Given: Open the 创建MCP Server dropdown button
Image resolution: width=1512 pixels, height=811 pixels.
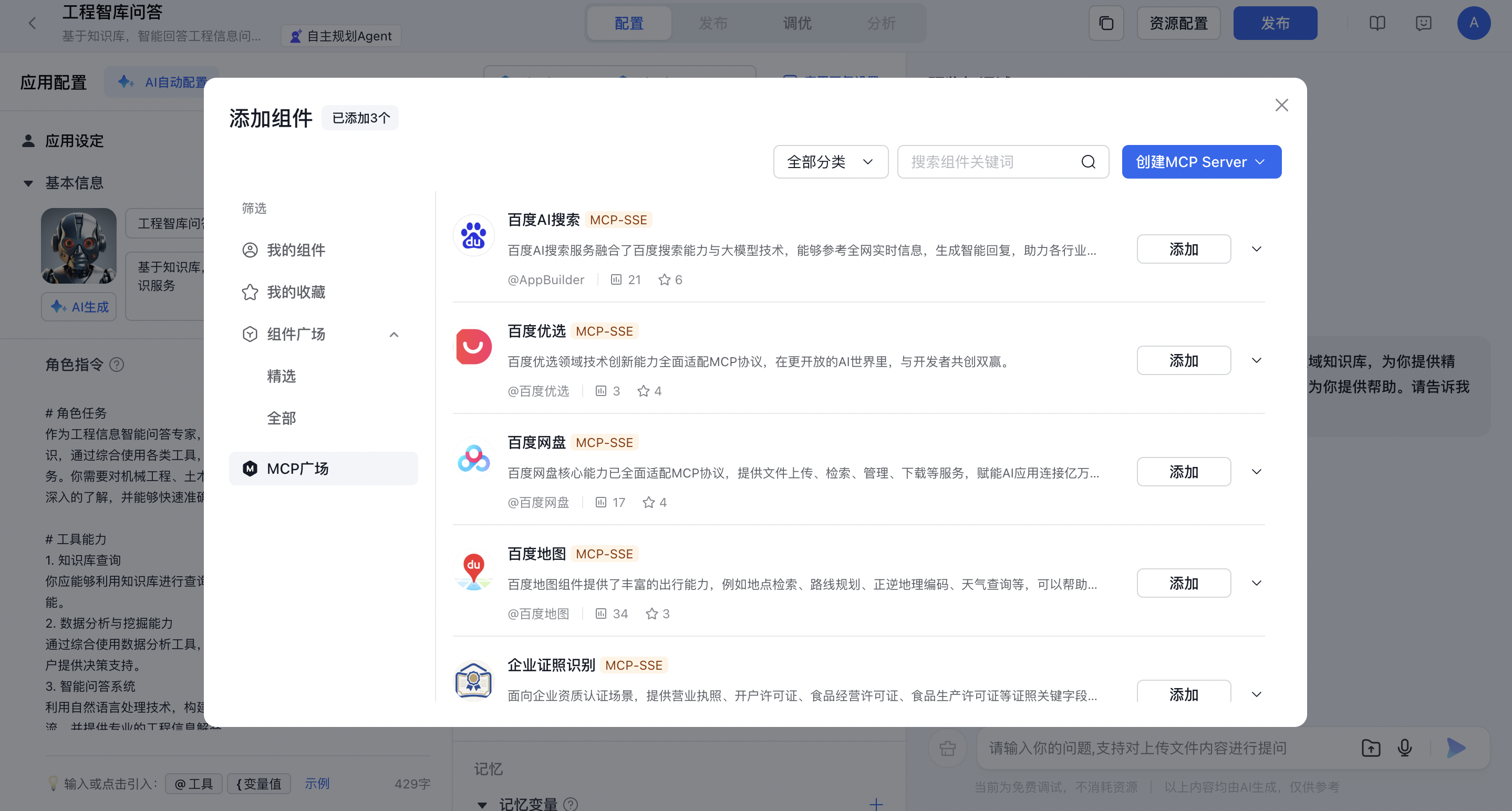Looking at the screenshot, I should click(x=1201, y=162).
